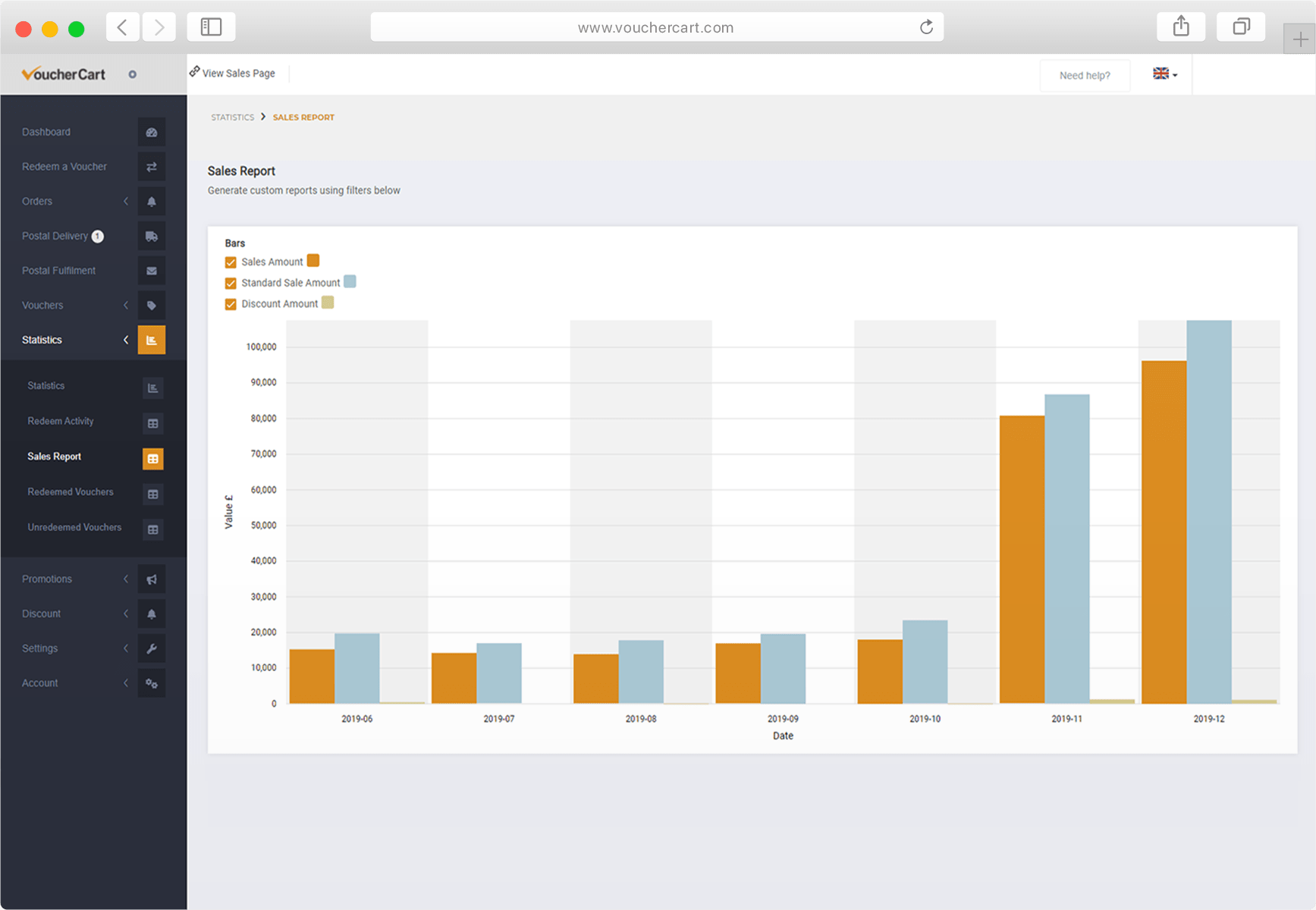The image size is (1316, 910).
Task: Collapse the Statistics section chevron
Action: click(126, 340)
